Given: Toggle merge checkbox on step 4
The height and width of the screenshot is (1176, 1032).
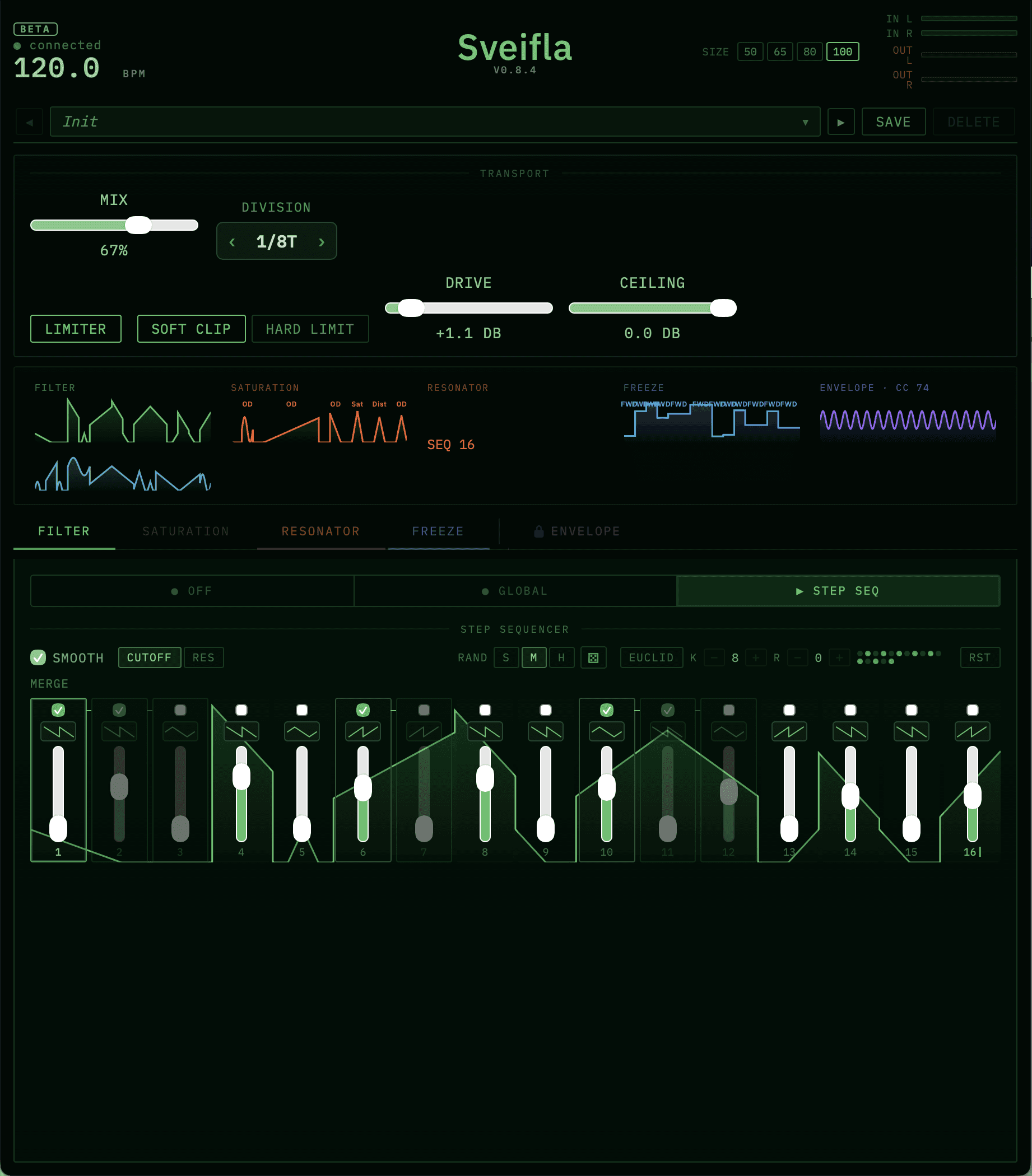Looking at the screenshot, I should coord(241,710).
